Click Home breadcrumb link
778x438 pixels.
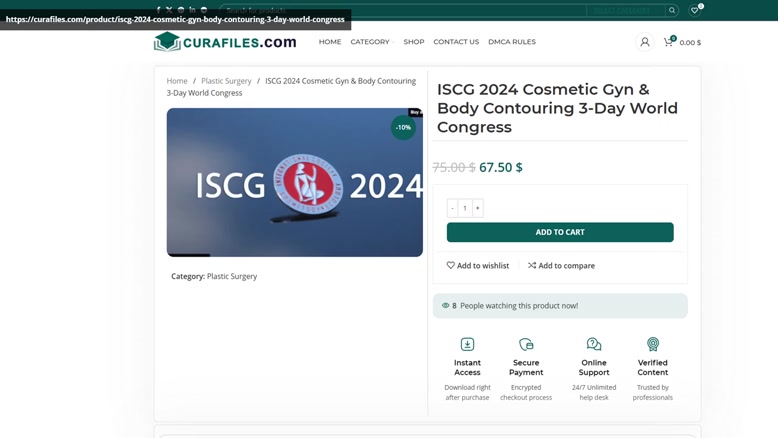[x=177, y=81]
